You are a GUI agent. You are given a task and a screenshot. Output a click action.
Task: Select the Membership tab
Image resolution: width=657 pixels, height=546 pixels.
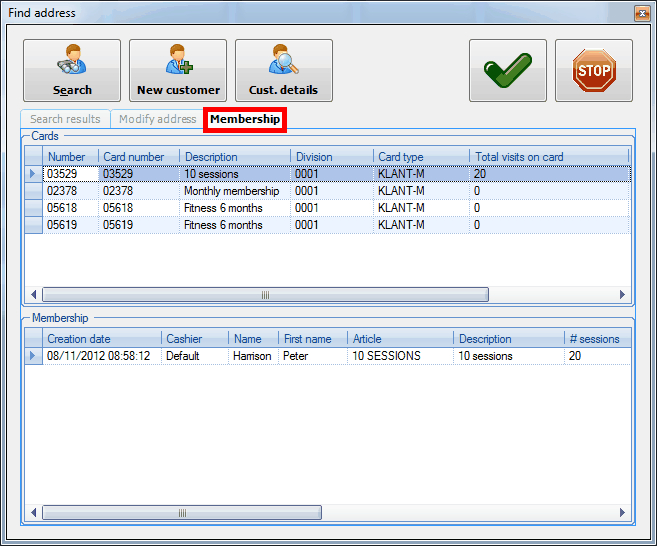click(245, 119)
